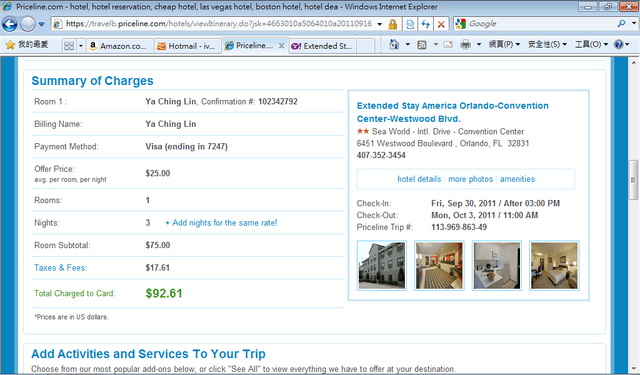Click the Quick Tabs grid icon

69,46
